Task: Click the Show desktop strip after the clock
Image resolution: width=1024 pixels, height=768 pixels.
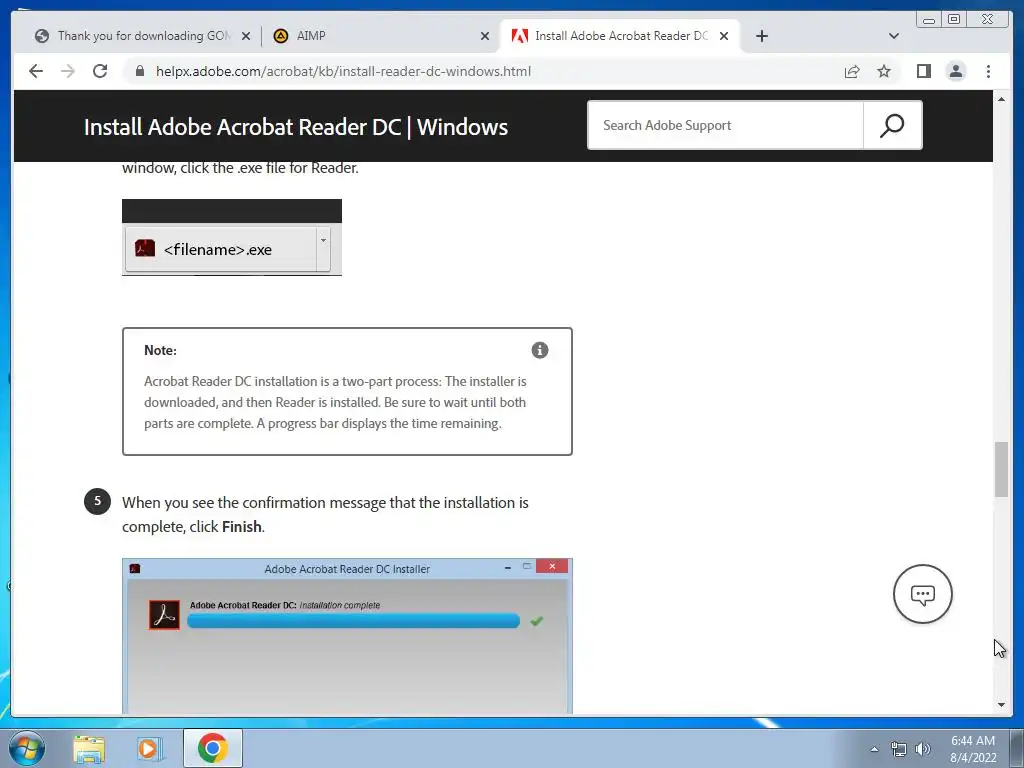Action: (x=1017, y=748)
